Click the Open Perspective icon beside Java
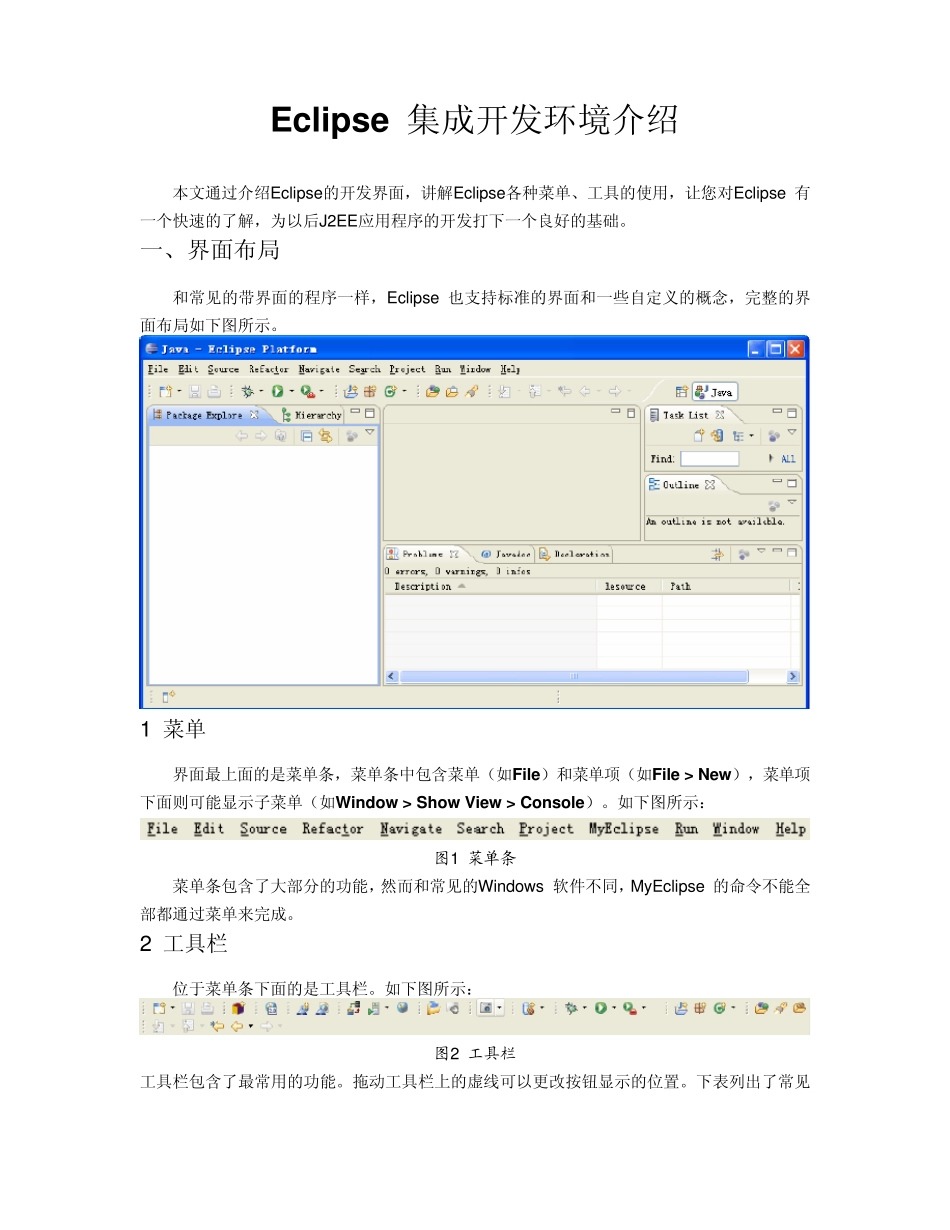This screenshot has height=1230, width=950. [681, 392]
